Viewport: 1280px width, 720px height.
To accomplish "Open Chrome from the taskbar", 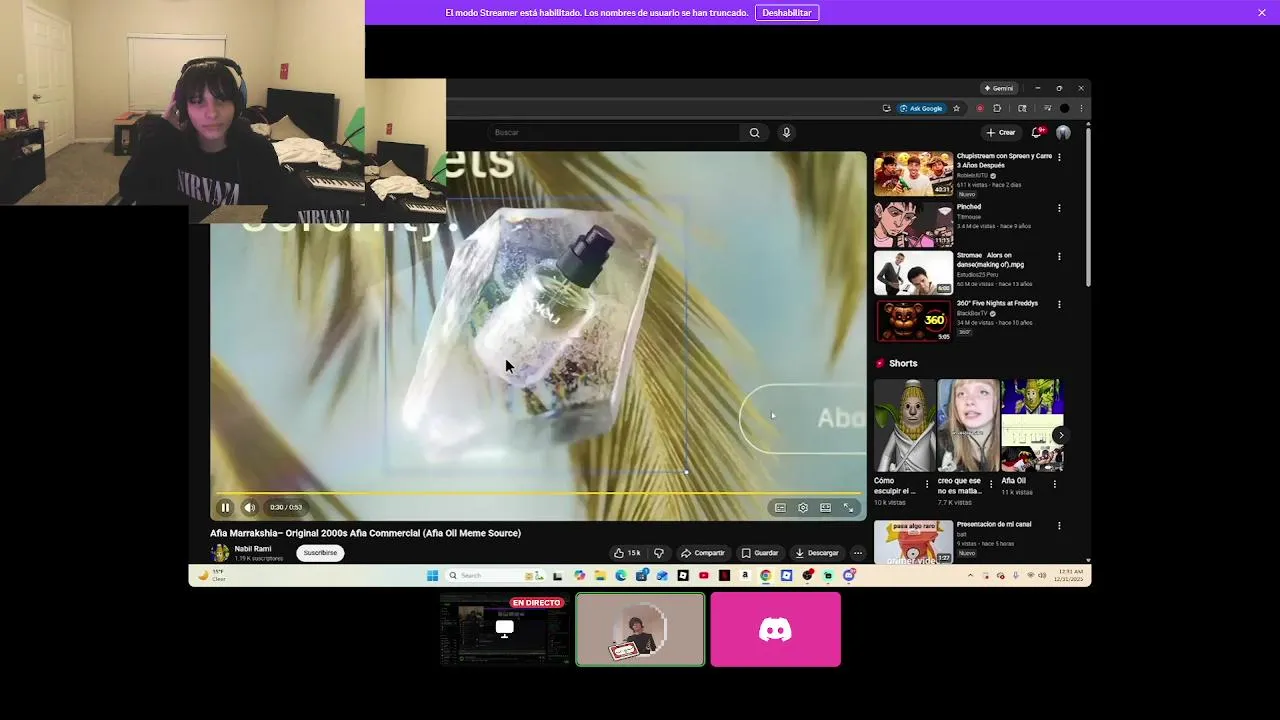I will (x=766, y=575).
